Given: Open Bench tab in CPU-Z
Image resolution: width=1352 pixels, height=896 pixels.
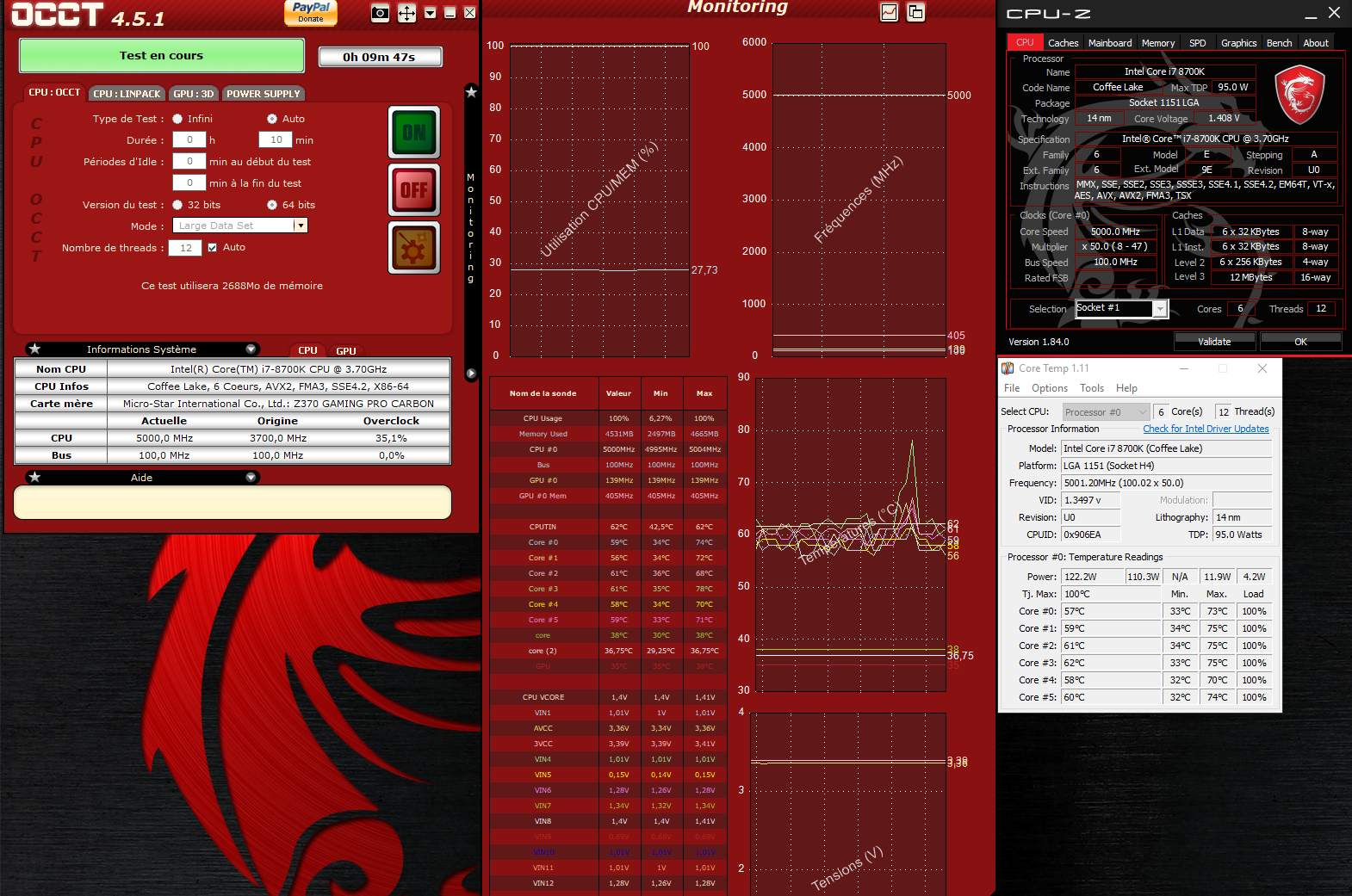Looking at the screenshot, I should click(x=1280, y=43).
